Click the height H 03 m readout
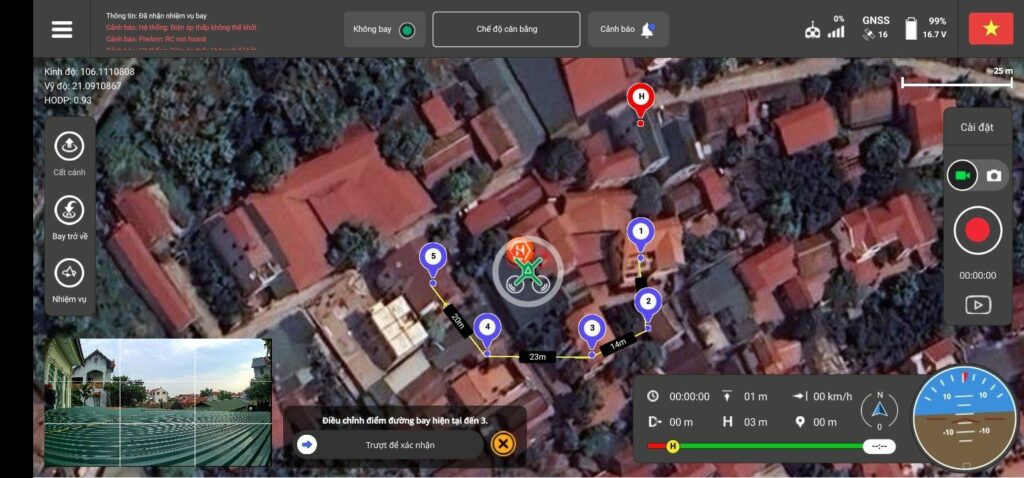 tap(744, 422)
